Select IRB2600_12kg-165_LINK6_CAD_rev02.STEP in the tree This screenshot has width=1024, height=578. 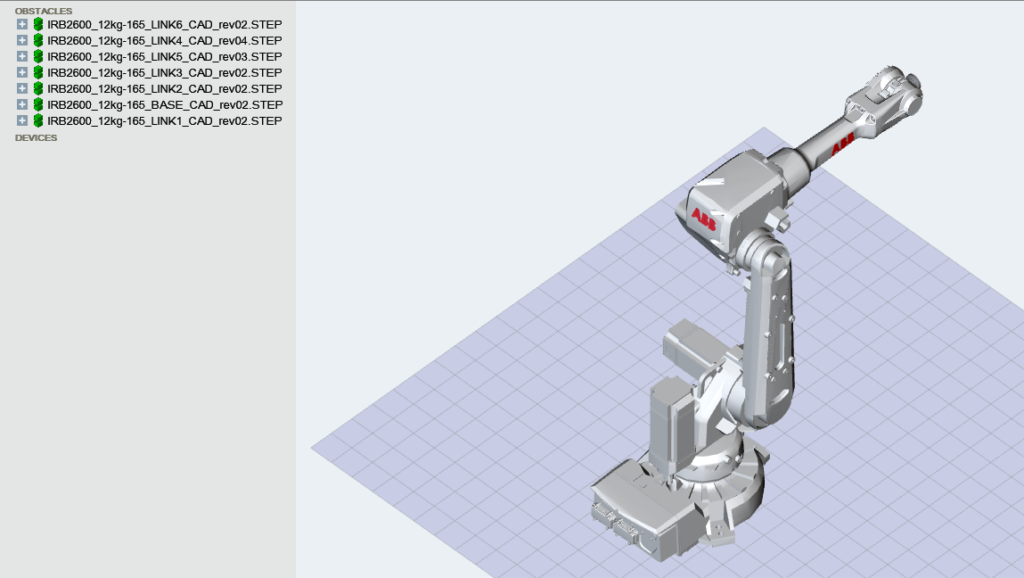pyautogui.click(x=165, y=25)
